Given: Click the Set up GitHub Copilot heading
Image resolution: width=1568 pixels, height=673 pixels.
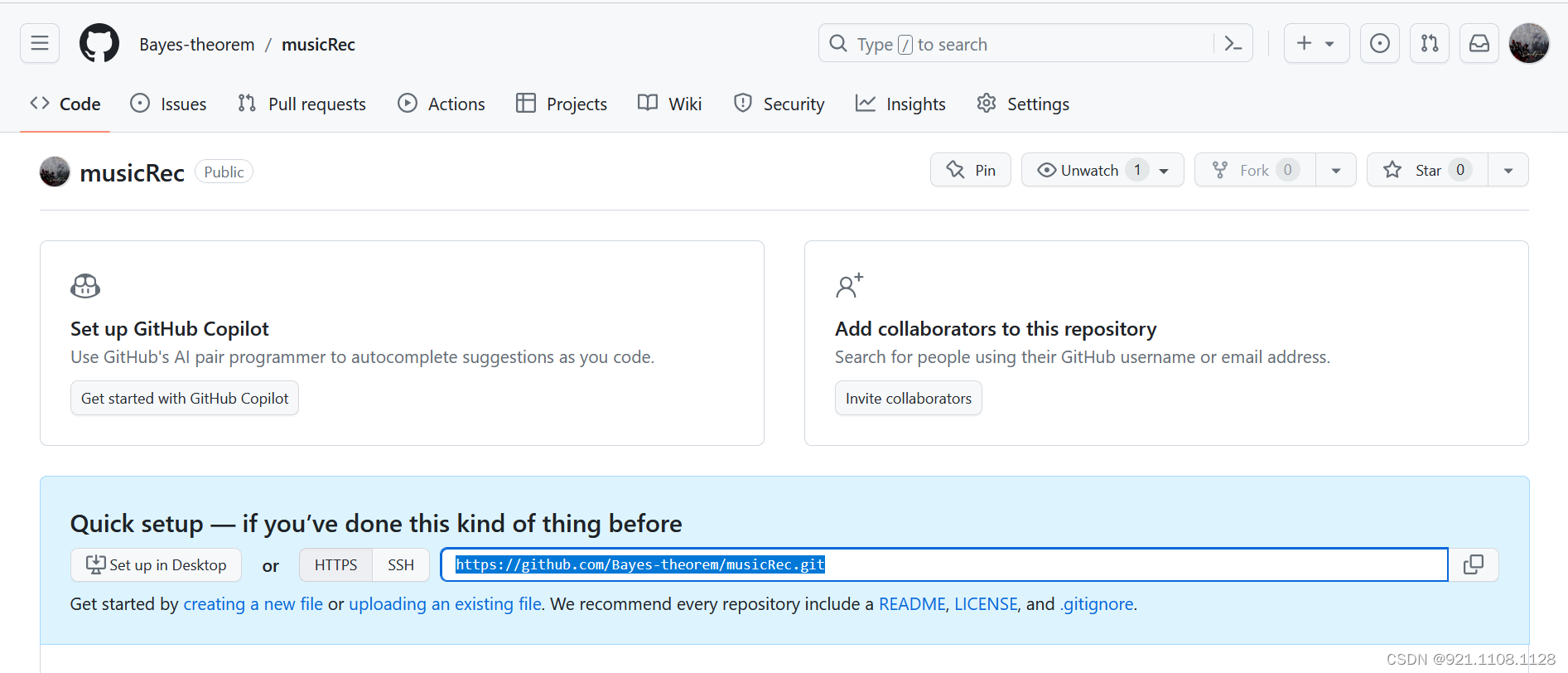Looking at the screenshot, I should [x=170, y=328].
